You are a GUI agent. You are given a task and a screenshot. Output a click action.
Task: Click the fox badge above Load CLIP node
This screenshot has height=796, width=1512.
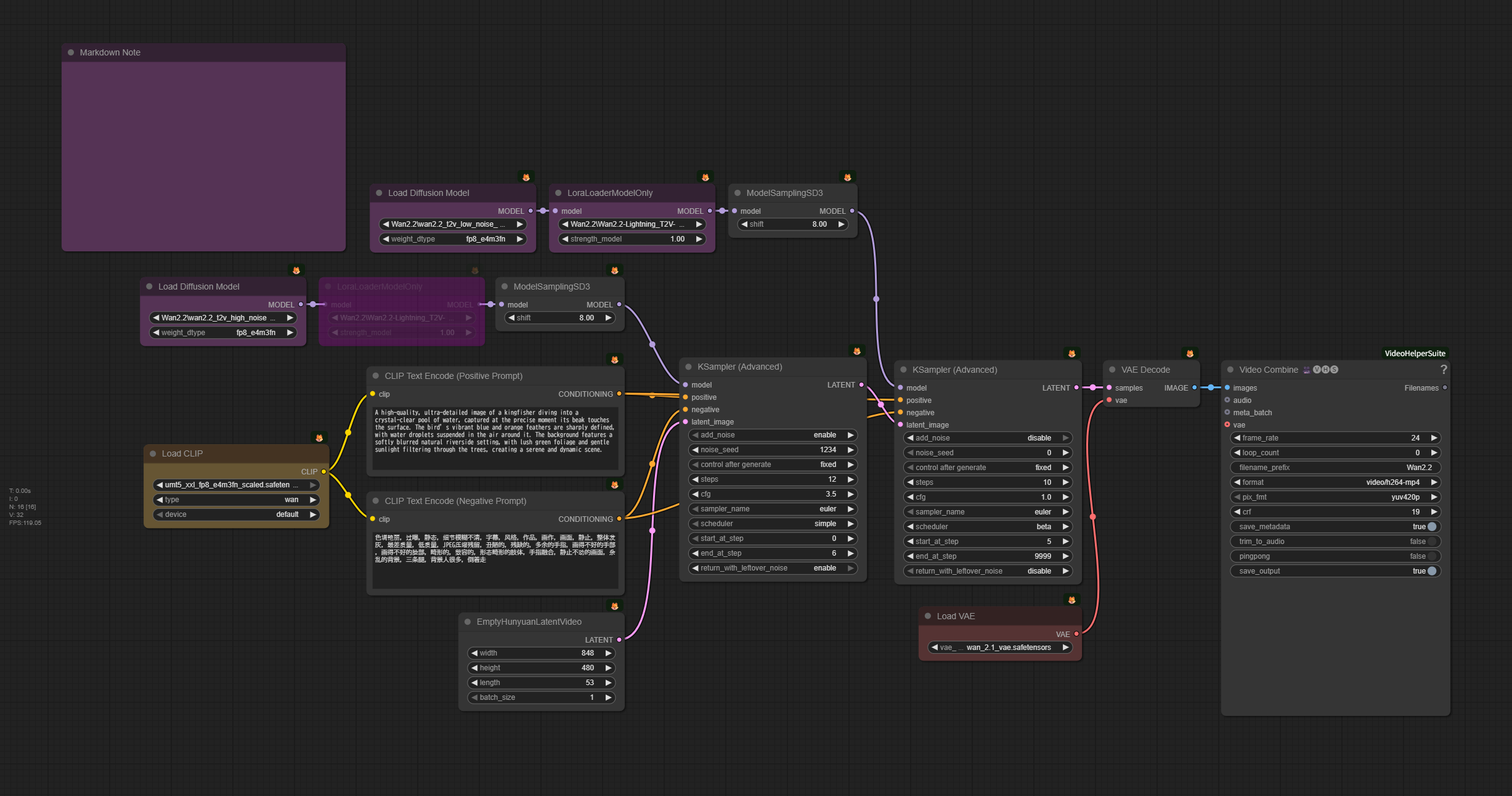319,438
